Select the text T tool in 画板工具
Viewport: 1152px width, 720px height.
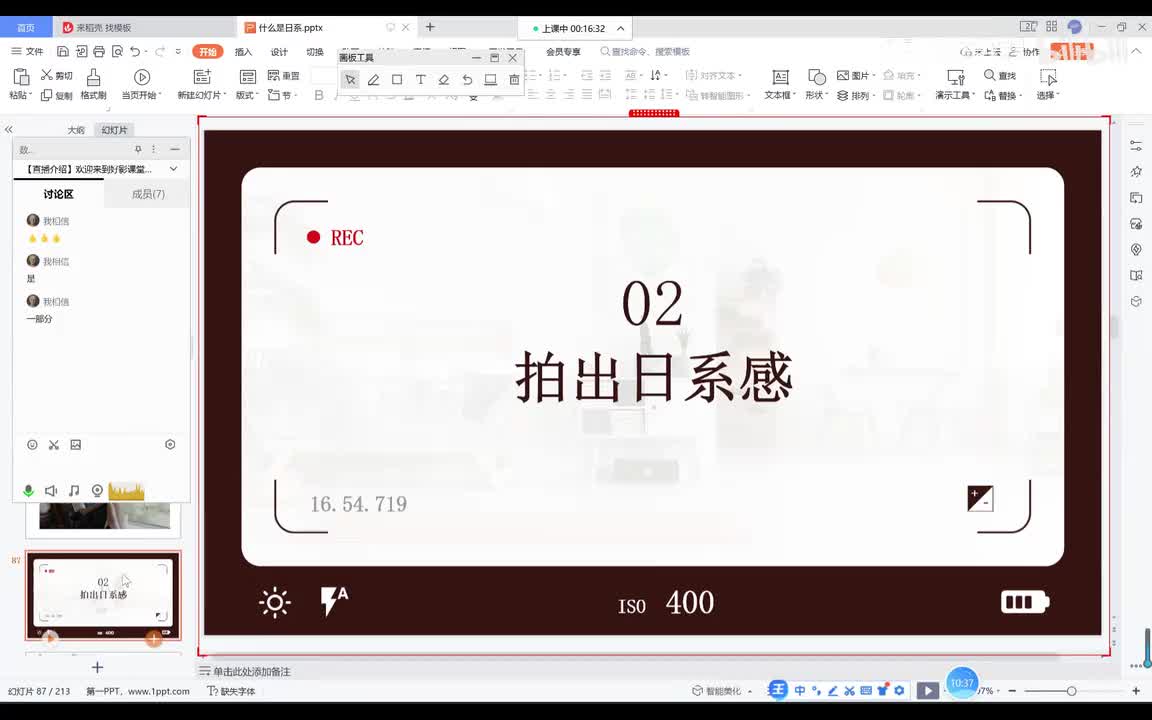[x=420, y=79]
